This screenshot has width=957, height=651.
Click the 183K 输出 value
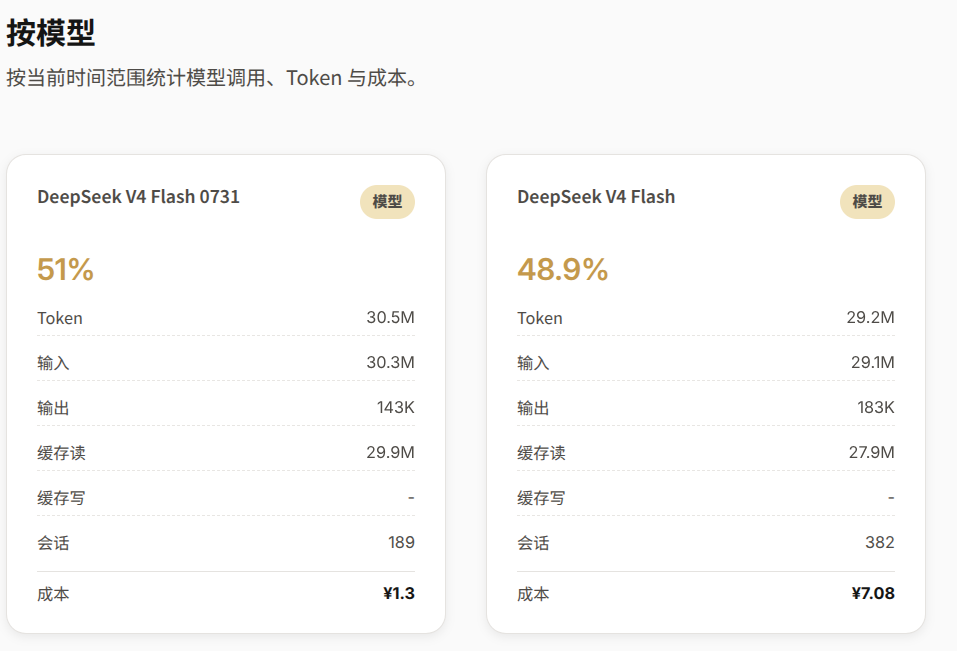pyautogui.click(x=876, y=407)
